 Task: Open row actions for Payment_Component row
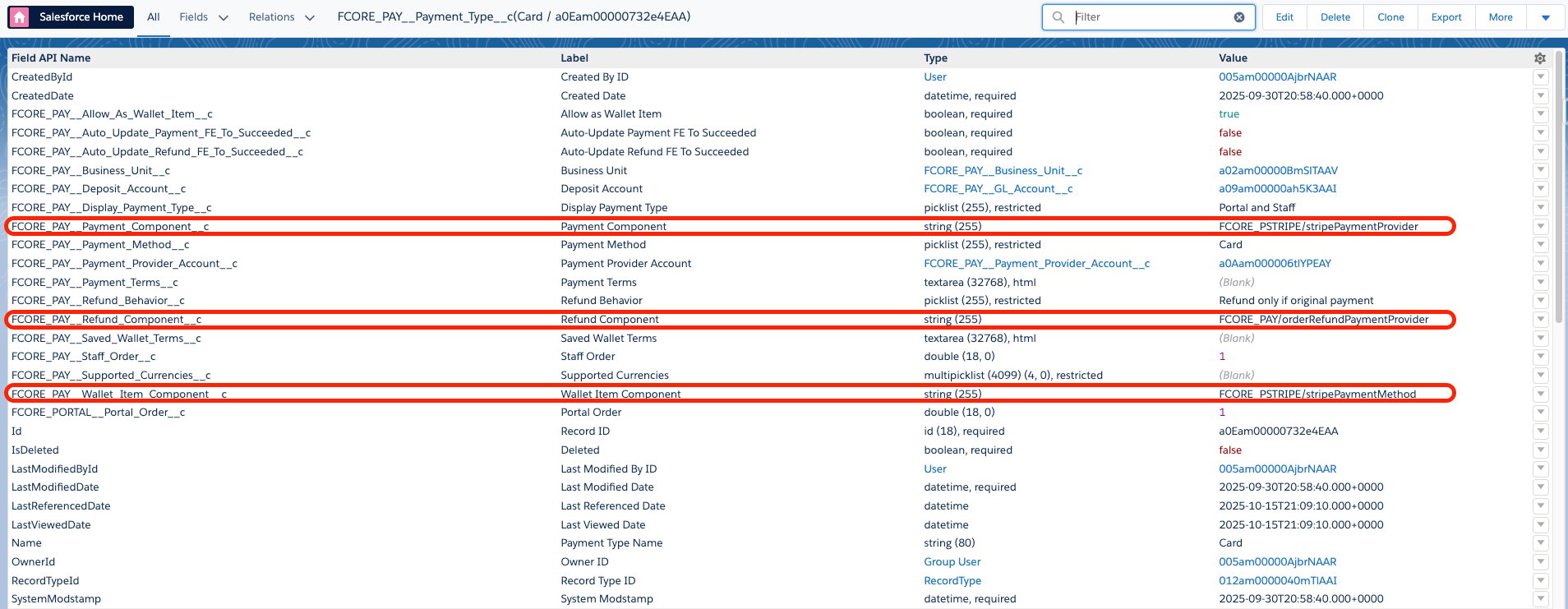coord(1541,227)
